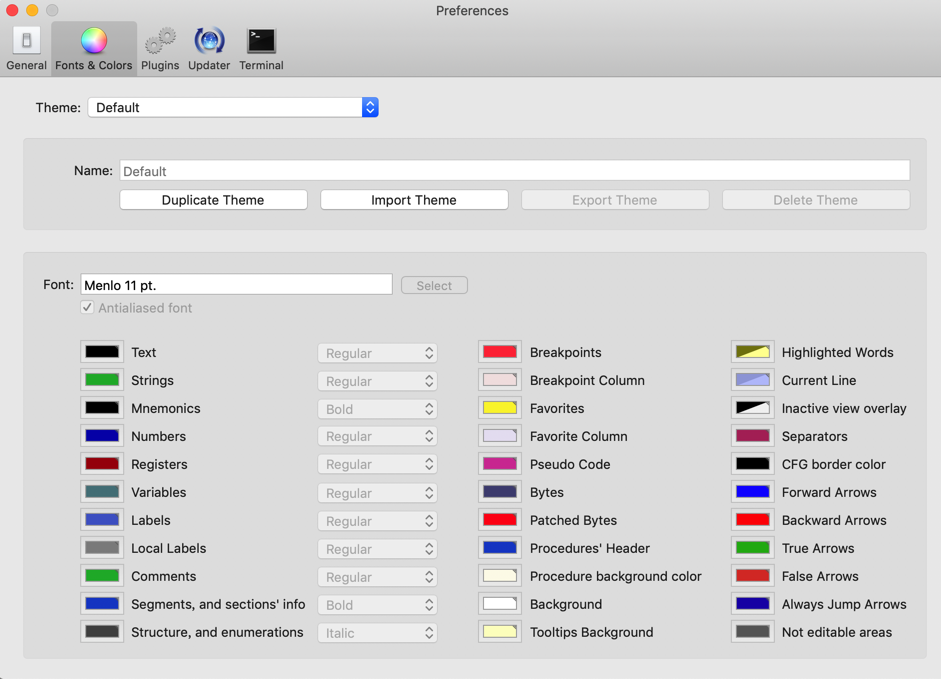The image size is (941, 679).
Task: Modify the Forward Arrows color swatch
Action: click(x=753, y=492)
